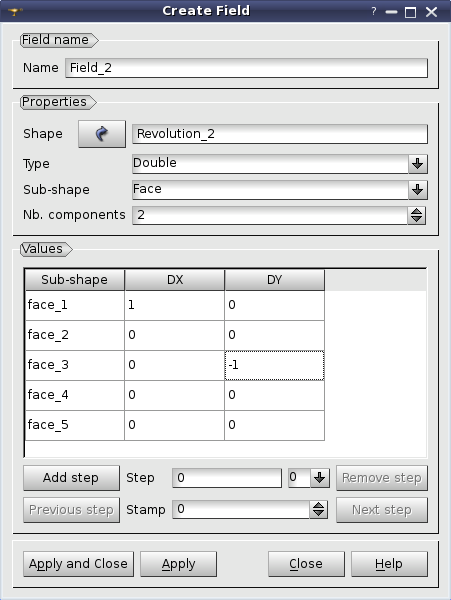Click the Step value input field
Image resolution: width=451 pixels, height=600 pixels.
pos(227,478)
